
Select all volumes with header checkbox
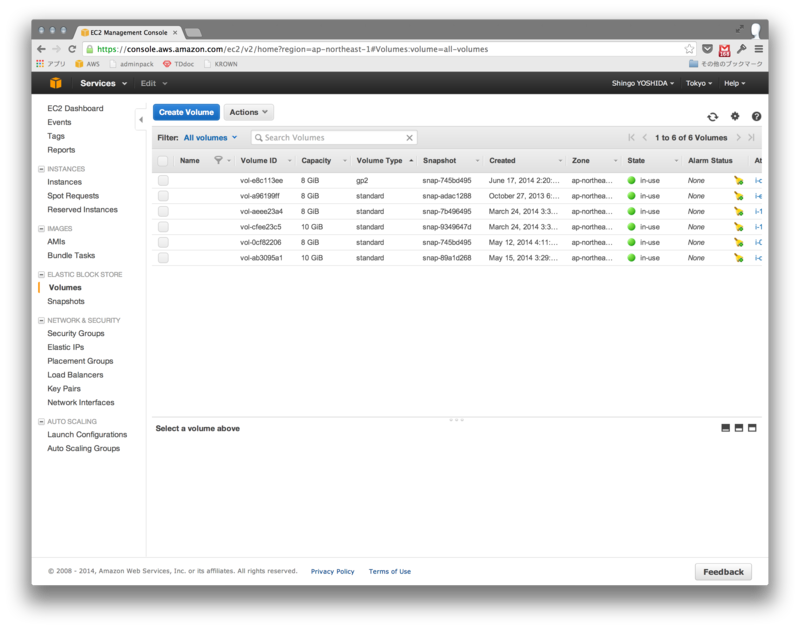tap(163, 161)
